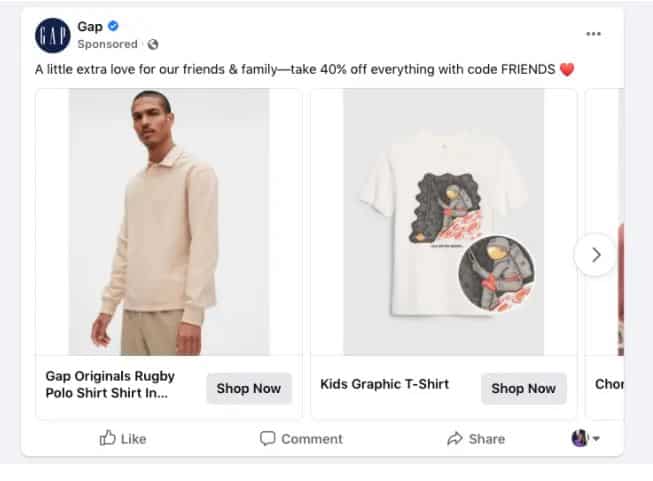Click the Gap Originals Rugby Polo title
653x481 pixels.
[x=110, y=384]
